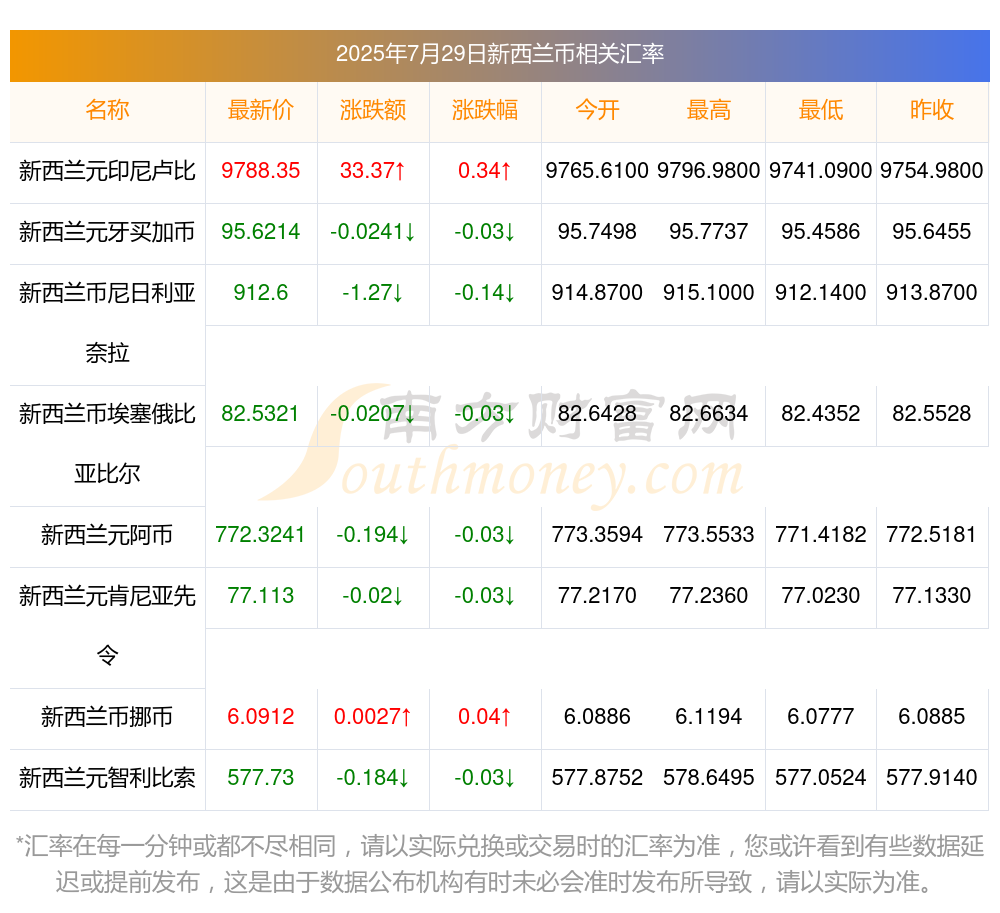Screen dimensions: 1000x913
Task: Click latest price 772.3241
Action: click(261, 534)
